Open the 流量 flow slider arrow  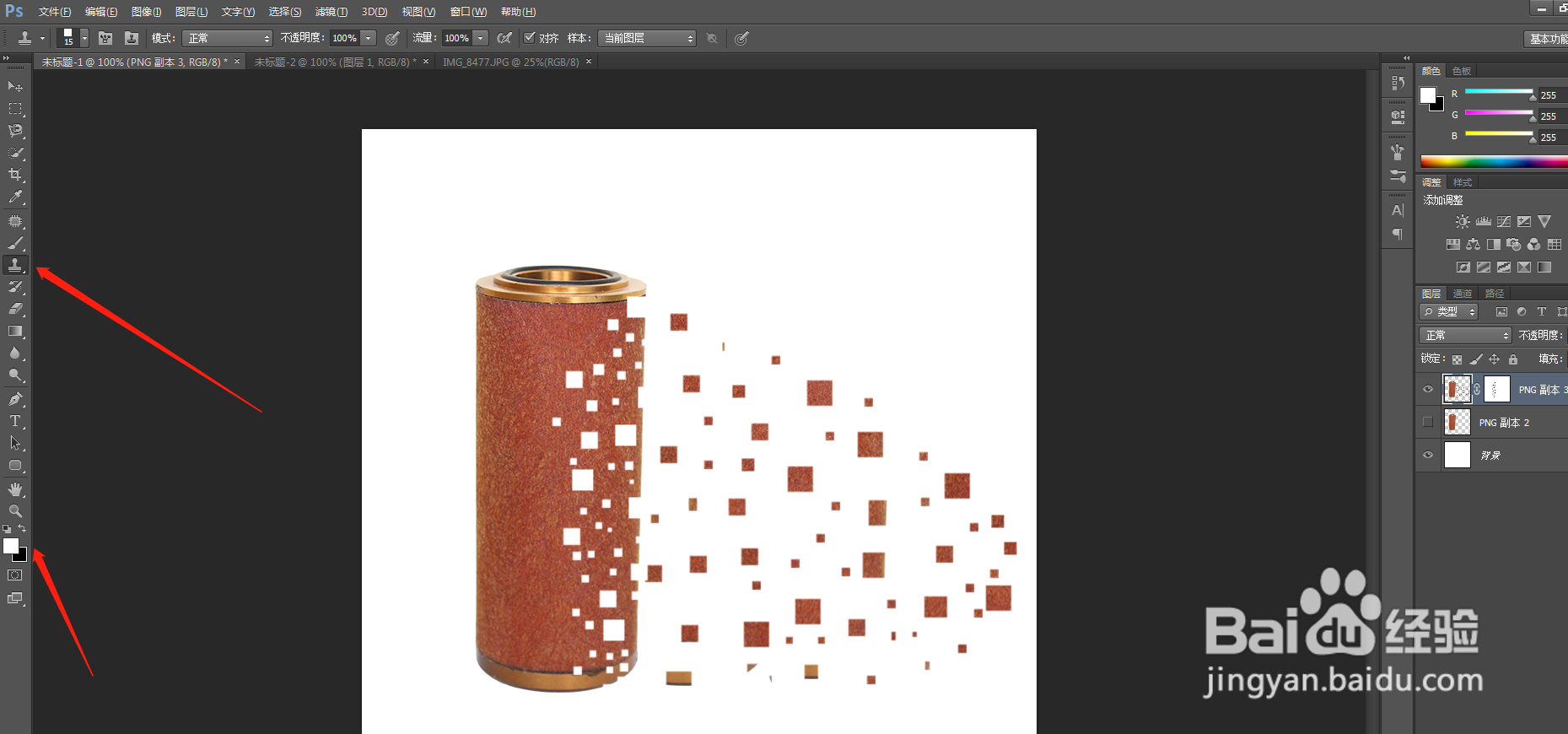(x=481, y=38)
